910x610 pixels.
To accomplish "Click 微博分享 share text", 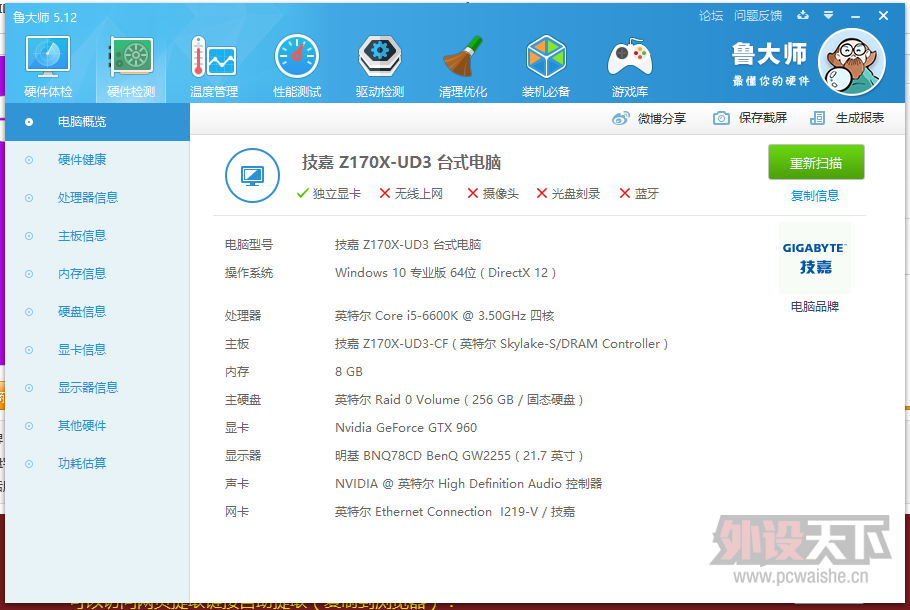I will tap(662, 118).
